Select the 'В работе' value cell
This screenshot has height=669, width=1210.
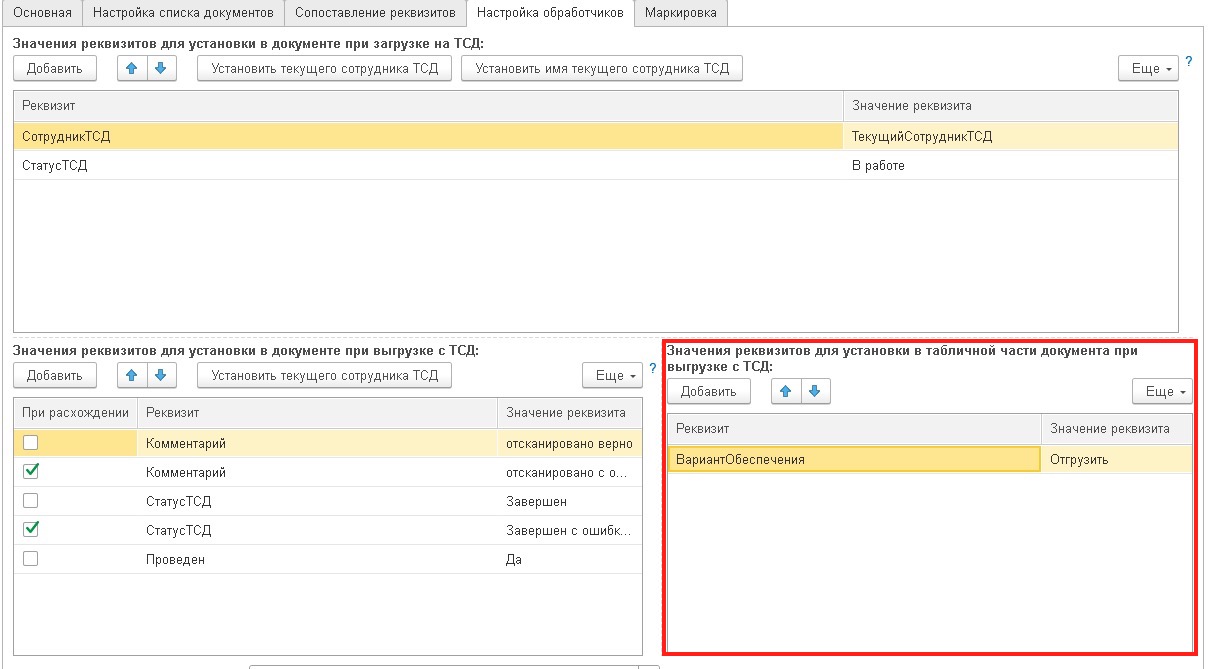(1011, 165)
